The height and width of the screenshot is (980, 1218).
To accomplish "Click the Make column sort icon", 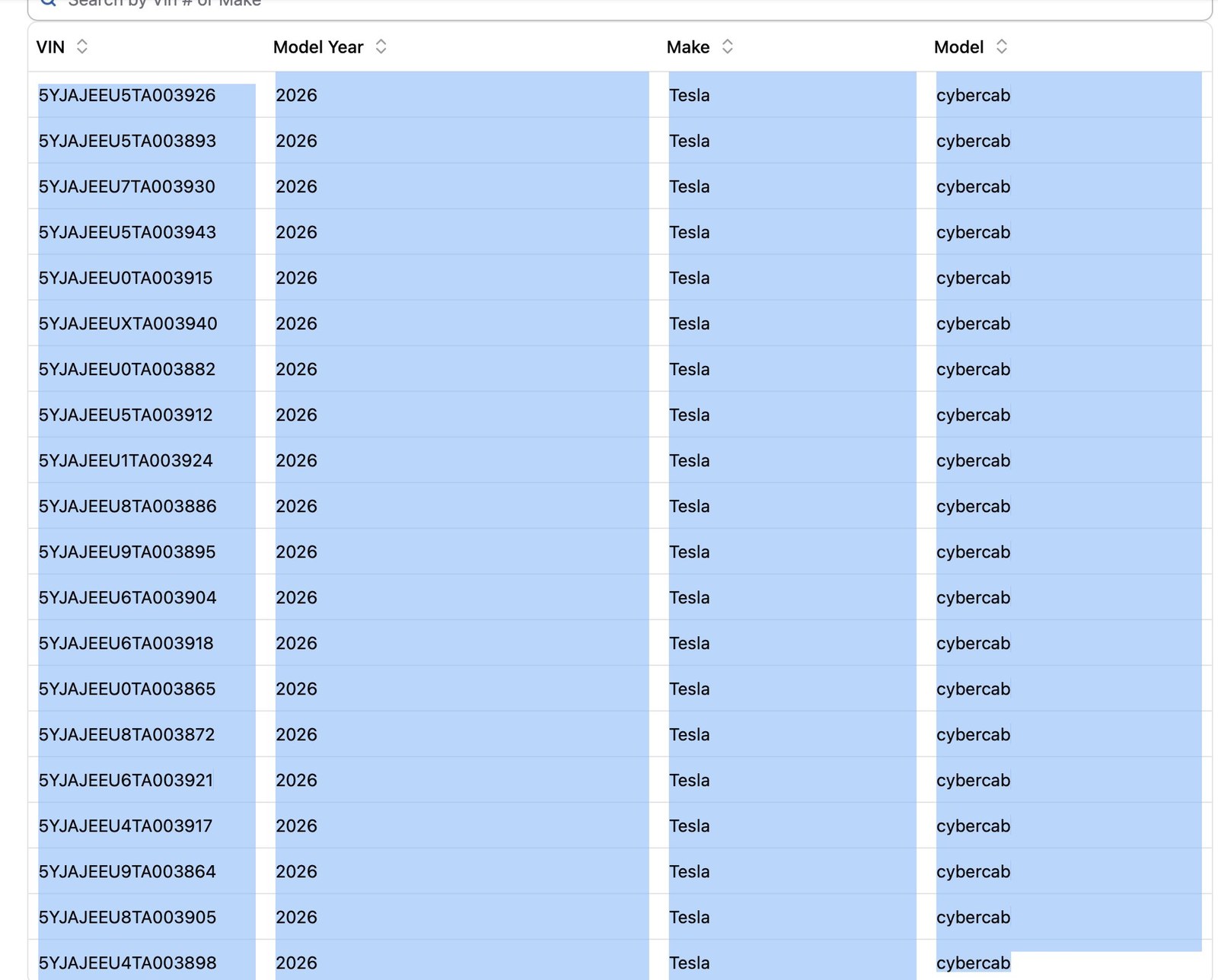I will coord(728,47).
